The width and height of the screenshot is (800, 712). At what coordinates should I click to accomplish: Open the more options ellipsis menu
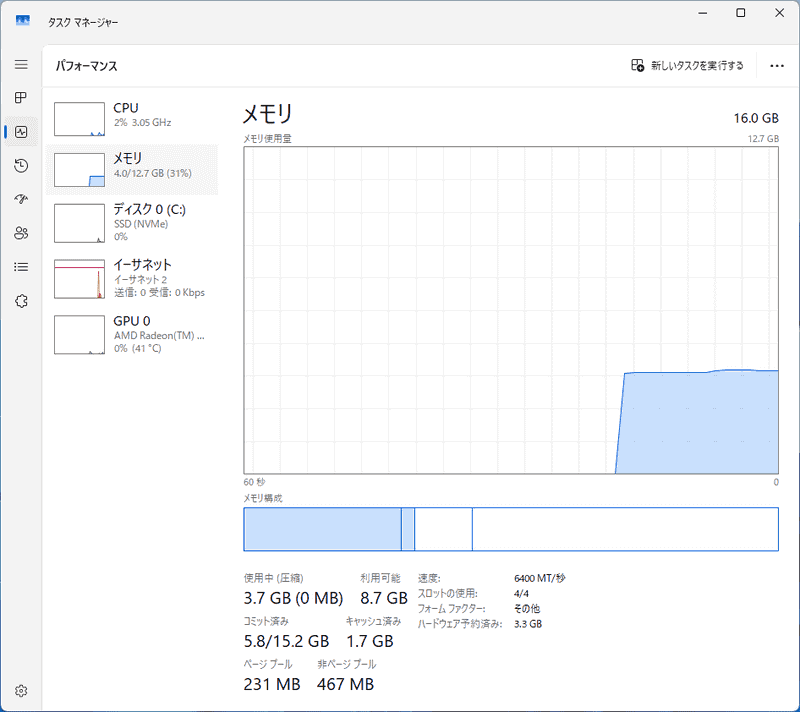[777, 66]
